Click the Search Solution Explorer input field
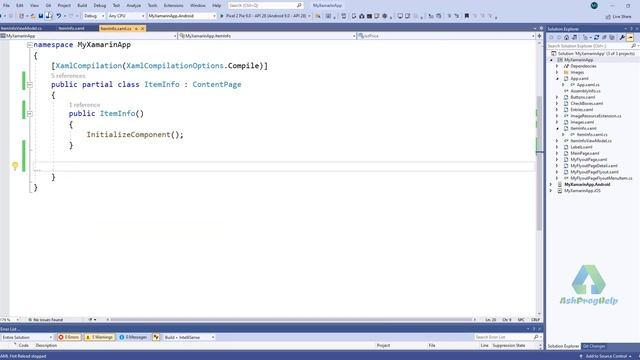Image resolution: width=640 pixels, height=360 pixels. (592, 46)
